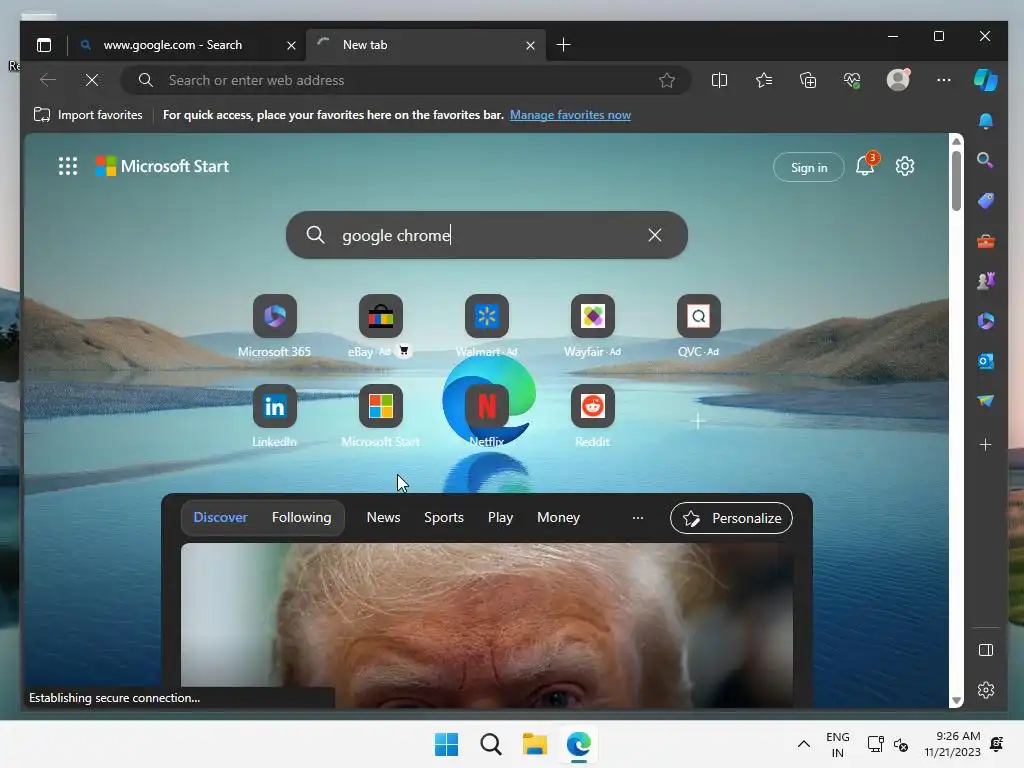This screenshot has width=1024, height=768.
Task: Open notifications bell with 3 badge
Action: point(866,165)
